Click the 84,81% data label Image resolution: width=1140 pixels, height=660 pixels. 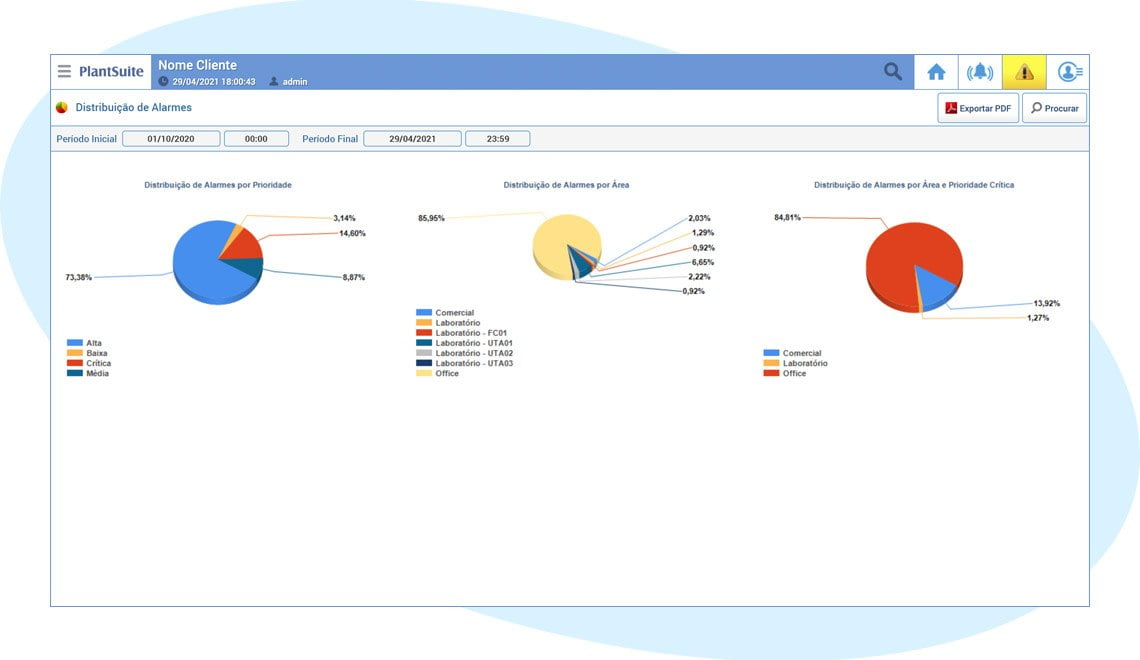[x=787, y=217]
